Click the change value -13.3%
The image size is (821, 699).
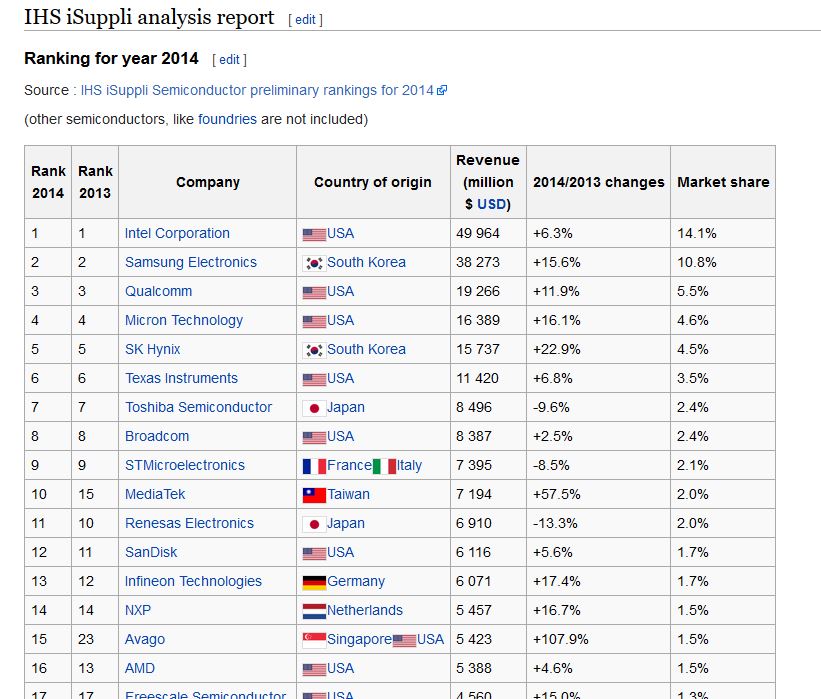point(554,523)
